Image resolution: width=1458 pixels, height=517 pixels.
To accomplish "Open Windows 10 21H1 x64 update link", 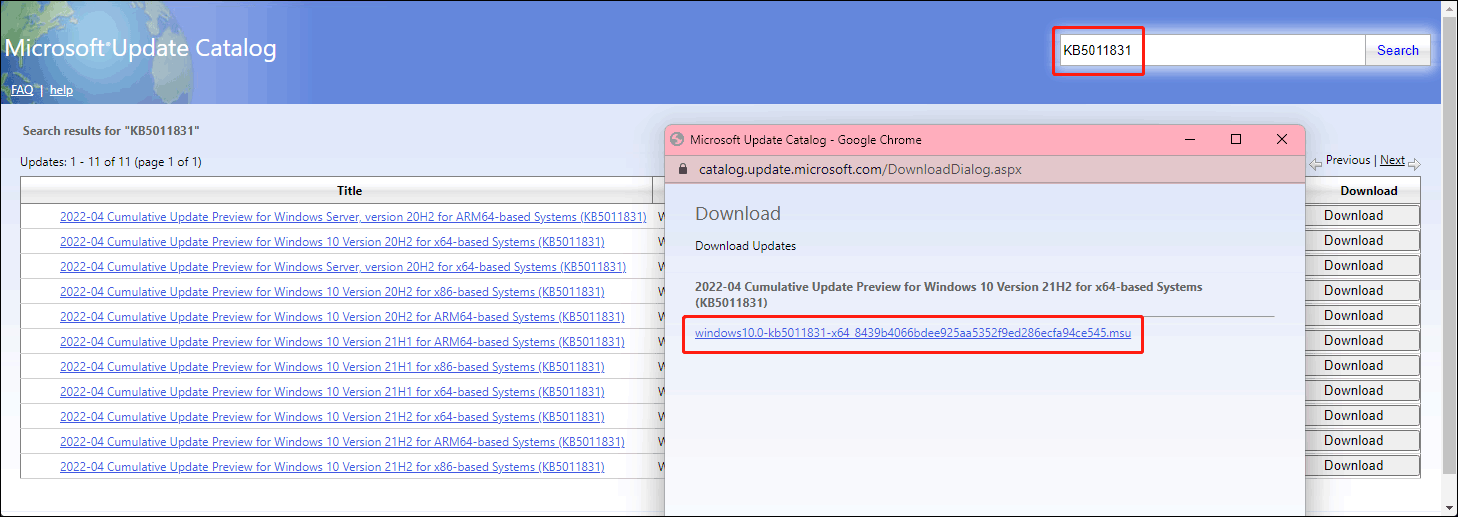I will pos(332,391).
